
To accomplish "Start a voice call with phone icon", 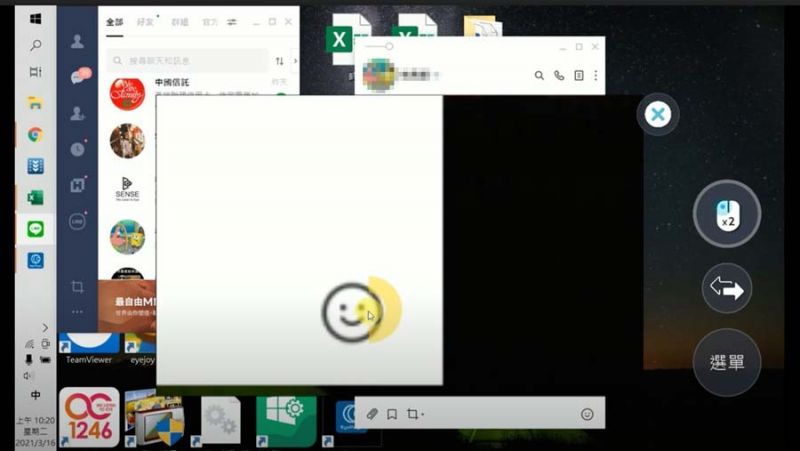I will (x=559, y=75).
